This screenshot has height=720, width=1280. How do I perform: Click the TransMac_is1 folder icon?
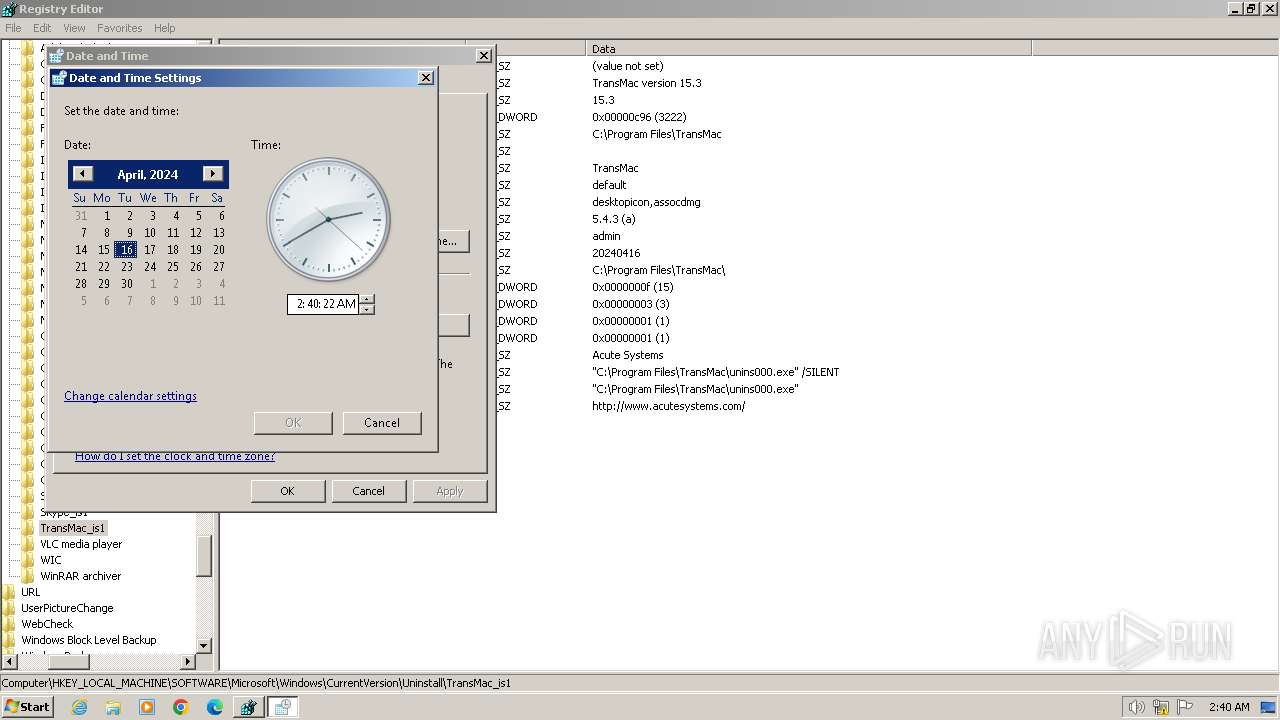(28, 528)
